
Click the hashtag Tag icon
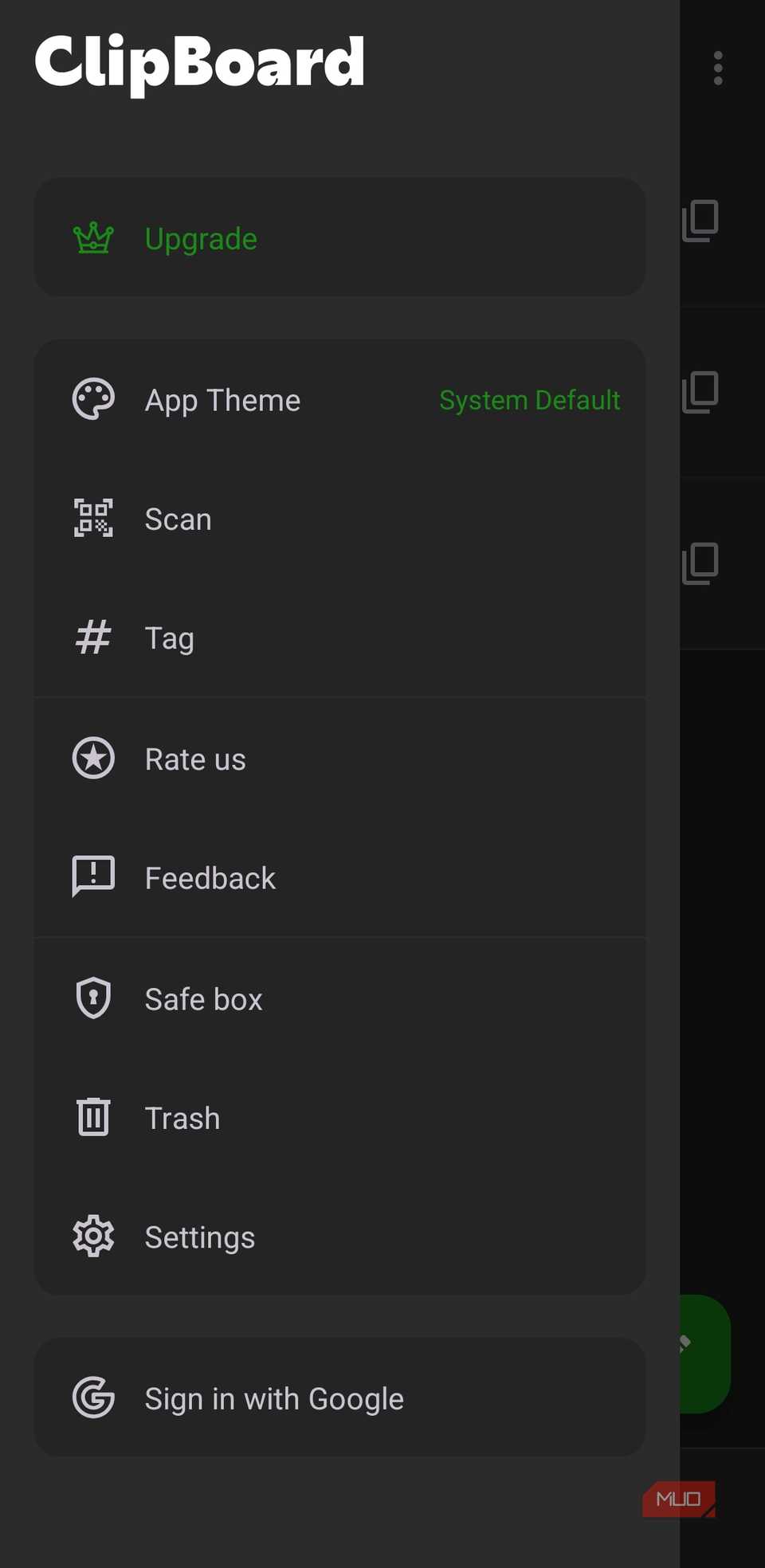tap(92, 637)
